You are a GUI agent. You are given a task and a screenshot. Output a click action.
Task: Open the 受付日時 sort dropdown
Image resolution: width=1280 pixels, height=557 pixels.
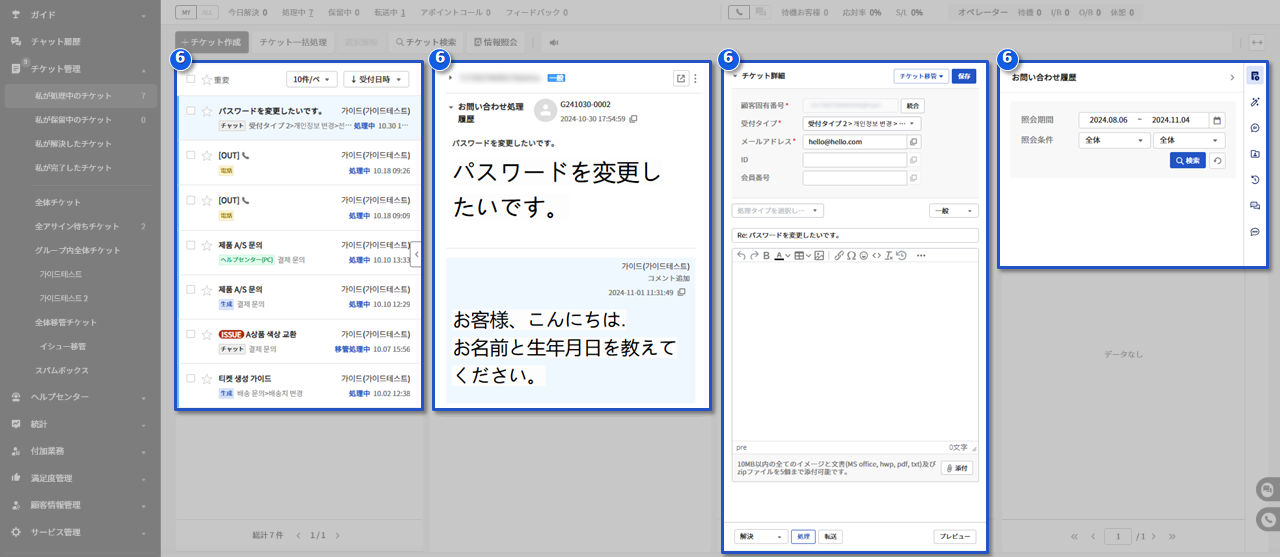click(x=376, y=79)
